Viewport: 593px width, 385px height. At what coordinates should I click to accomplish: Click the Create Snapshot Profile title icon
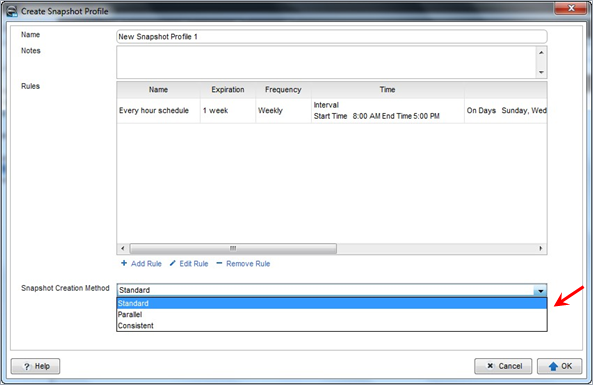pyautogui.click(x=12, y=11)
